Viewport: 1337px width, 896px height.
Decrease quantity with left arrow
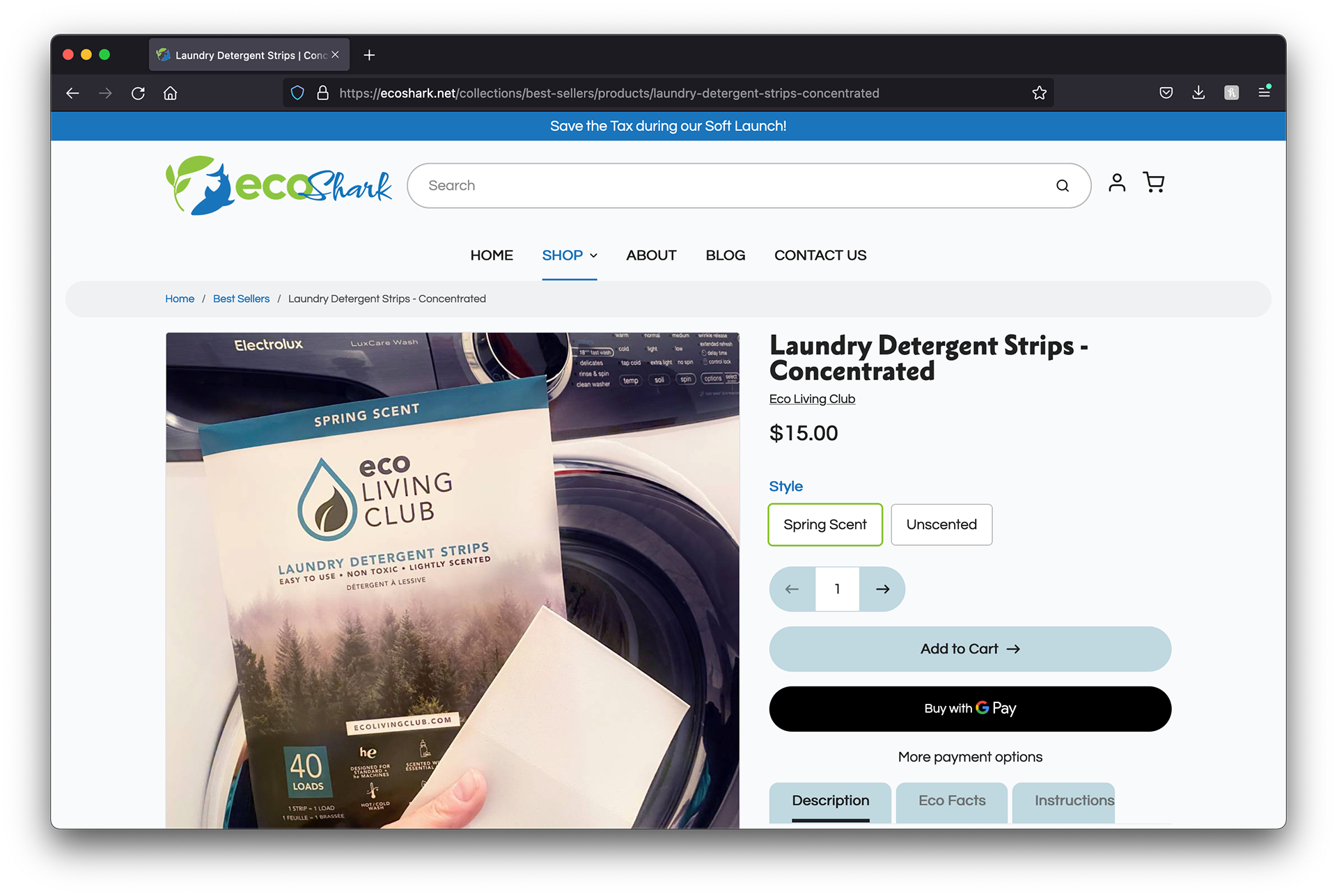792,589
